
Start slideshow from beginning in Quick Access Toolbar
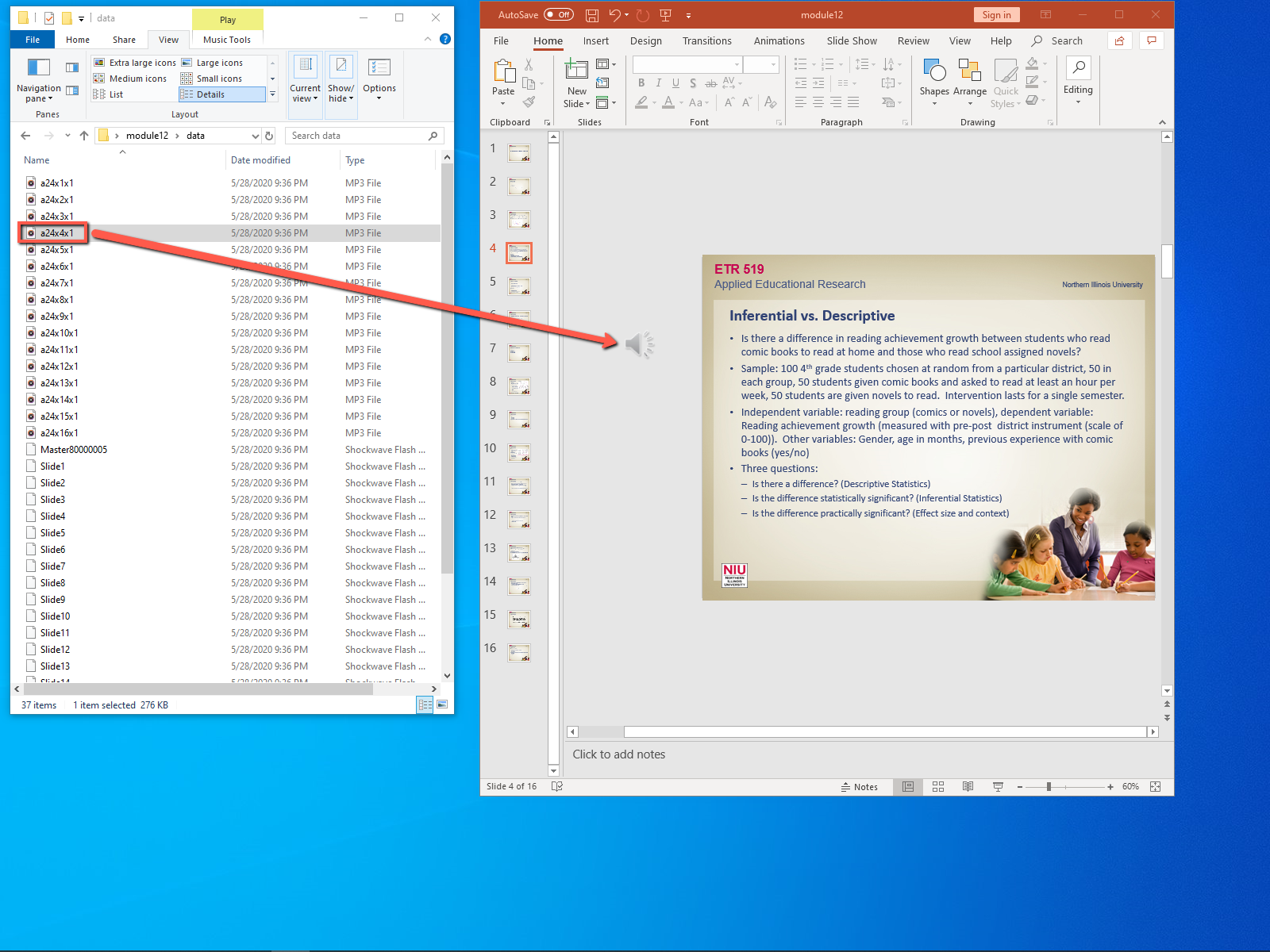[x=665, y=15]
